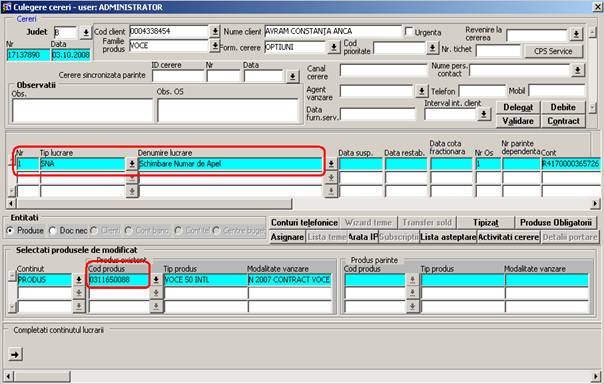This screenshot has width=604, height=384.
Task: Select the Cont cell R4170000365726
Action: (571, 164)
